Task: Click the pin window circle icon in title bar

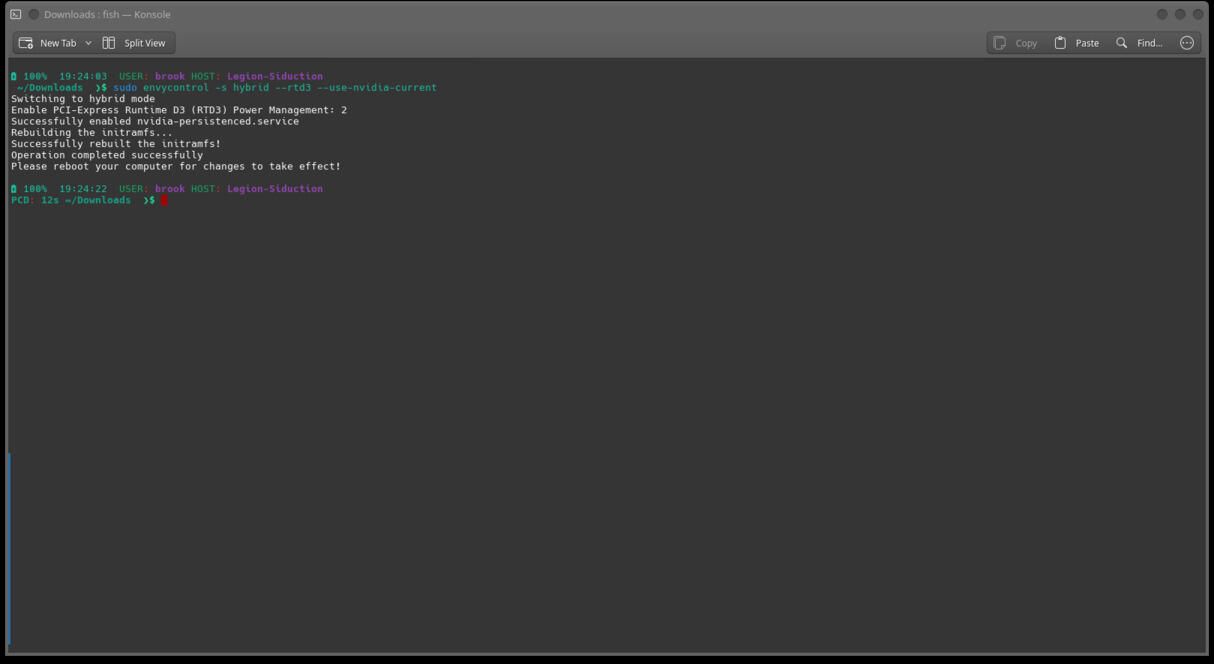Action: [34, 14]
